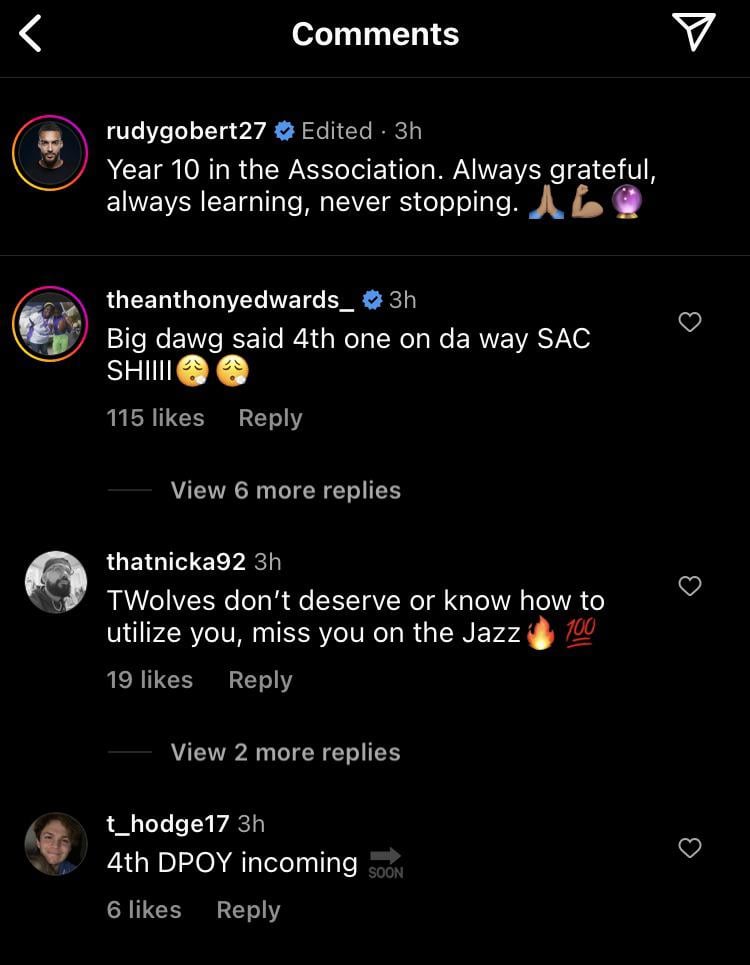
Task: View the 19 likes list
Action: tap(149, 680)
